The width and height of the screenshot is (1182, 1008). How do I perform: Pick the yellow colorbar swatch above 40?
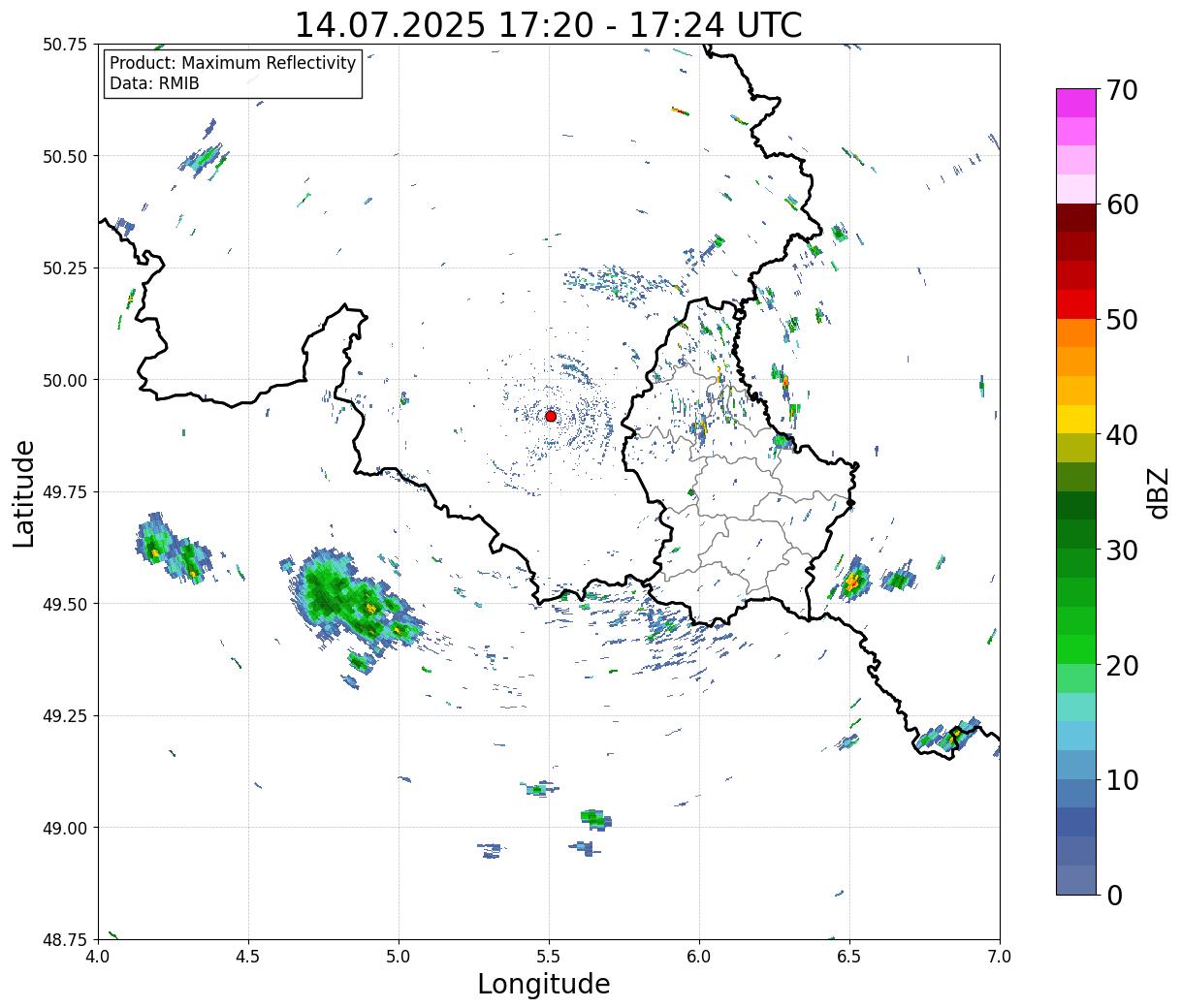(1076, 420)
